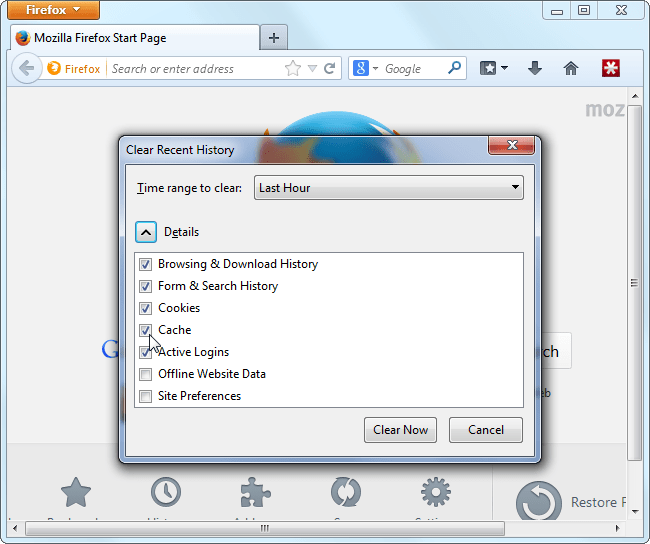This screenshot has width=650, height=544.
Task: Open the downloads arrow icon
Action: pyautogui.click(x=535, y=68)
